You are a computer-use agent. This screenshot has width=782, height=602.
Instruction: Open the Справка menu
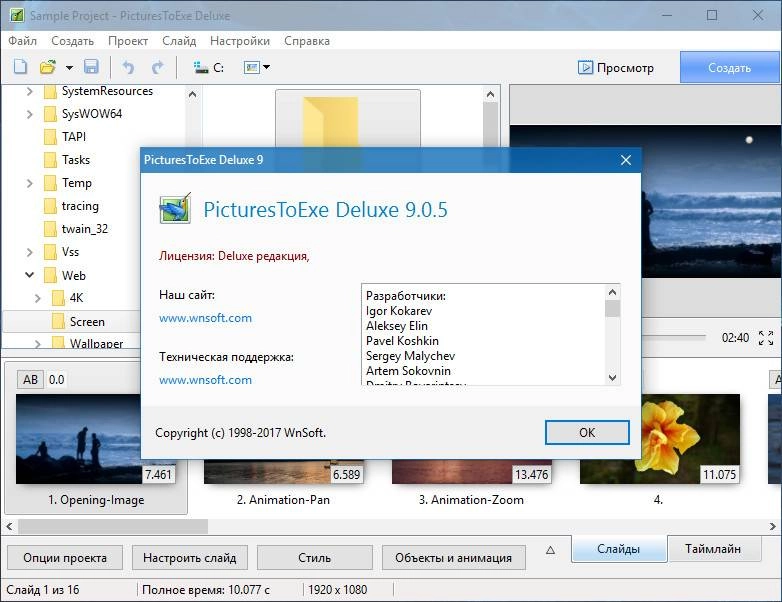[x=307, y=41]
